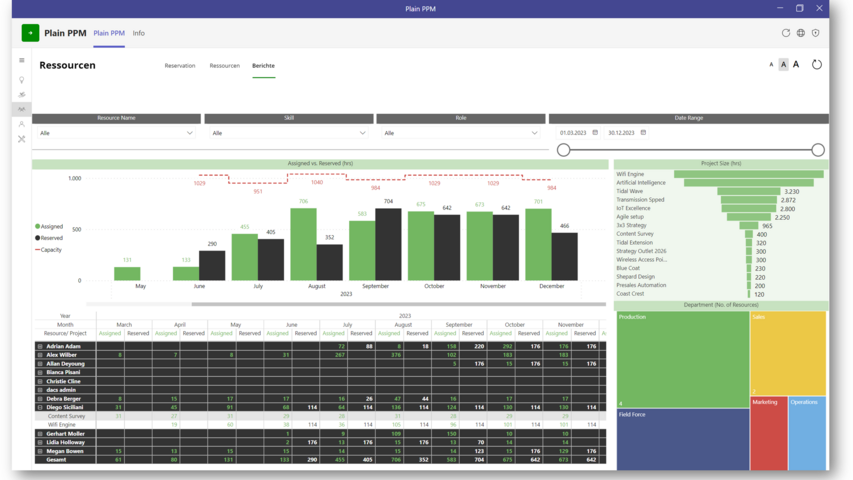The height and width of the screenshot is (480, 853).
Task: Click the Production tile in the treemap
Action: [682, 360]
